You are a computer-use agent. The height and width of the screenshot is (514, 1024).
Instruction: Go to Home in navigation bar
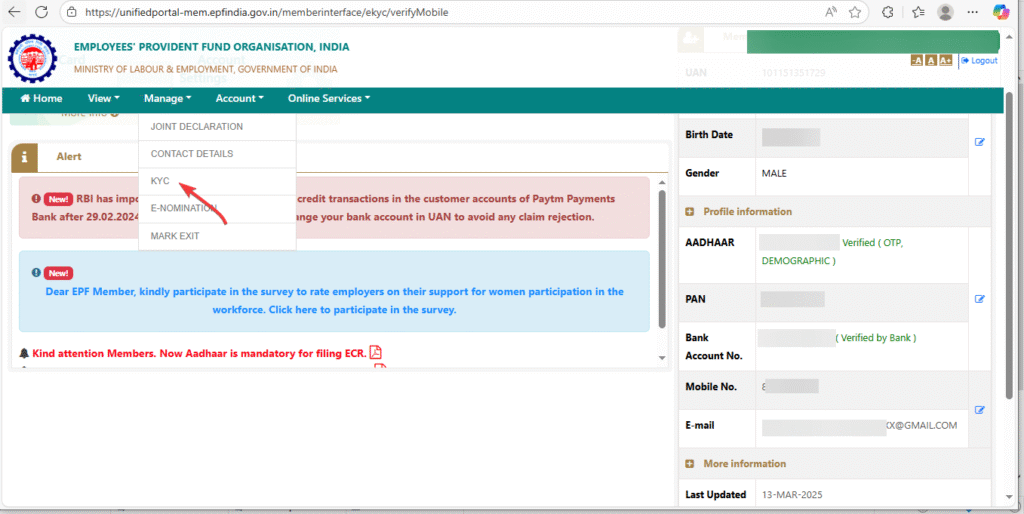(x=42, y=99)
